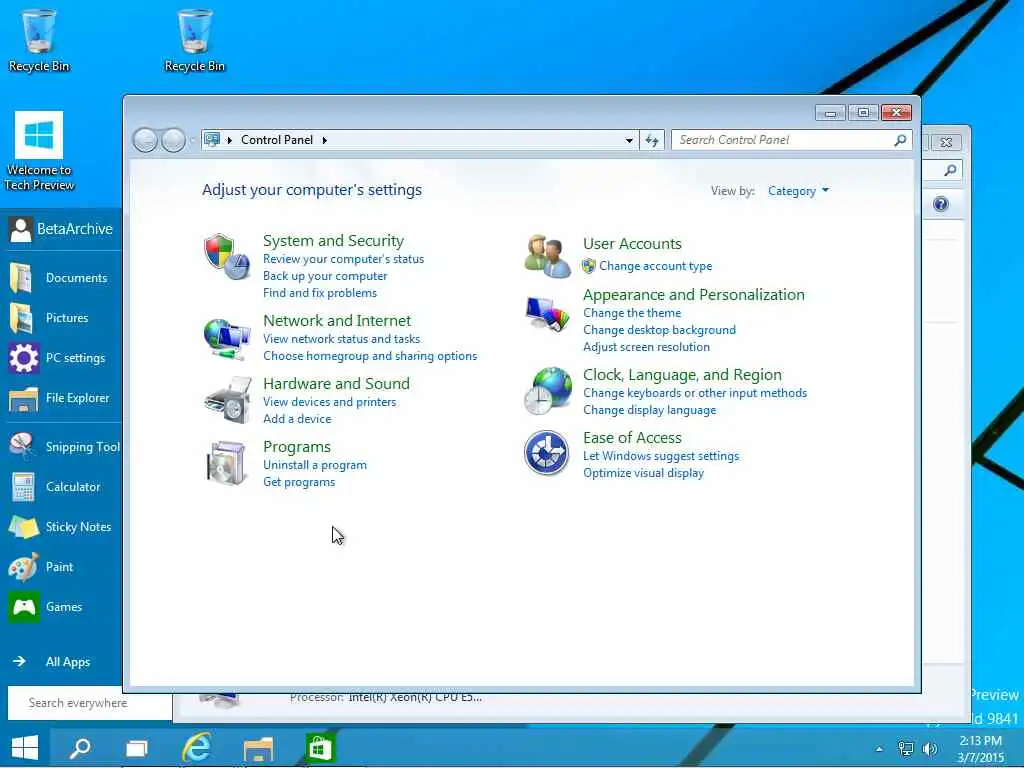Click Let Windows suggest settings
Viewport: 1024px width, 768px height.
(661, 456)
